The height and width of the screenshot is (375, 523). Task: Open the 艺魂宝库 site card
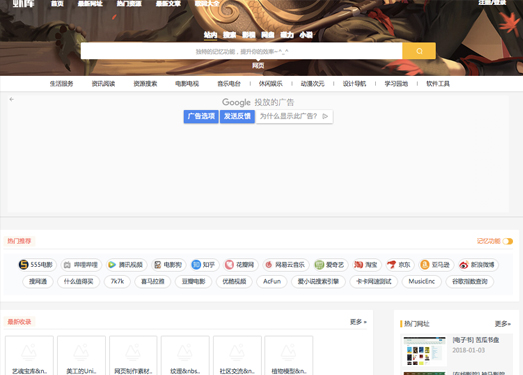click(29, 355)
